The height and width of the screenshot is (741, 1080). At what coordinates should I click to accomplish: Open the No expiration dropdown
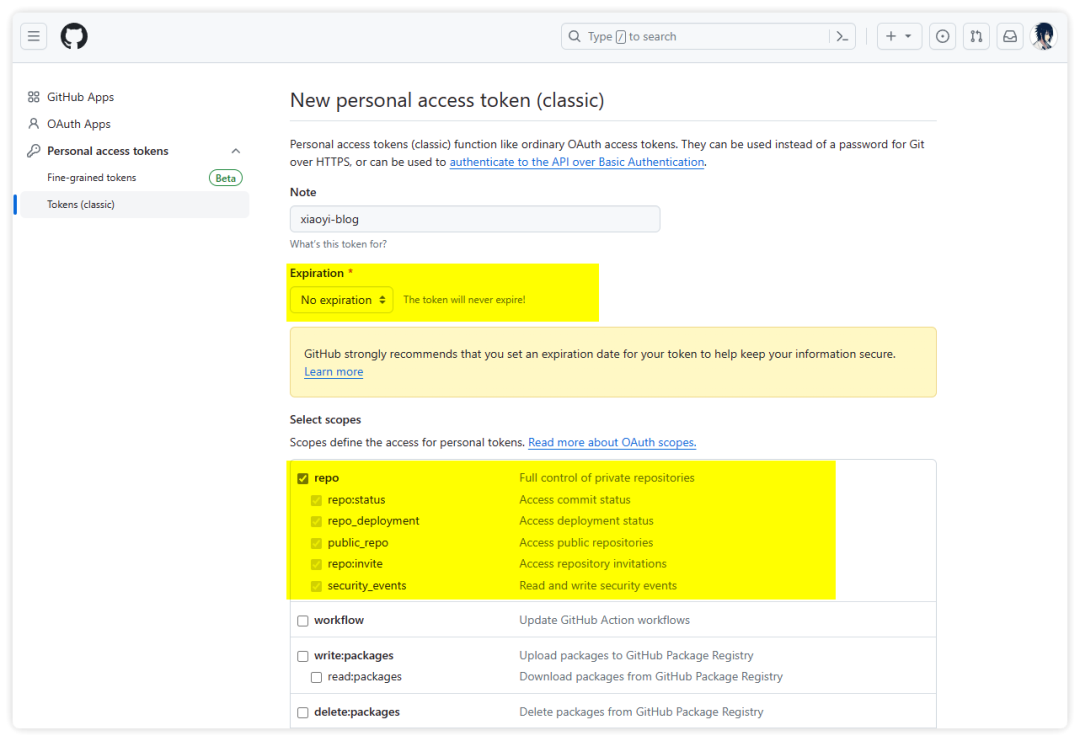click(x=341, y=300)
